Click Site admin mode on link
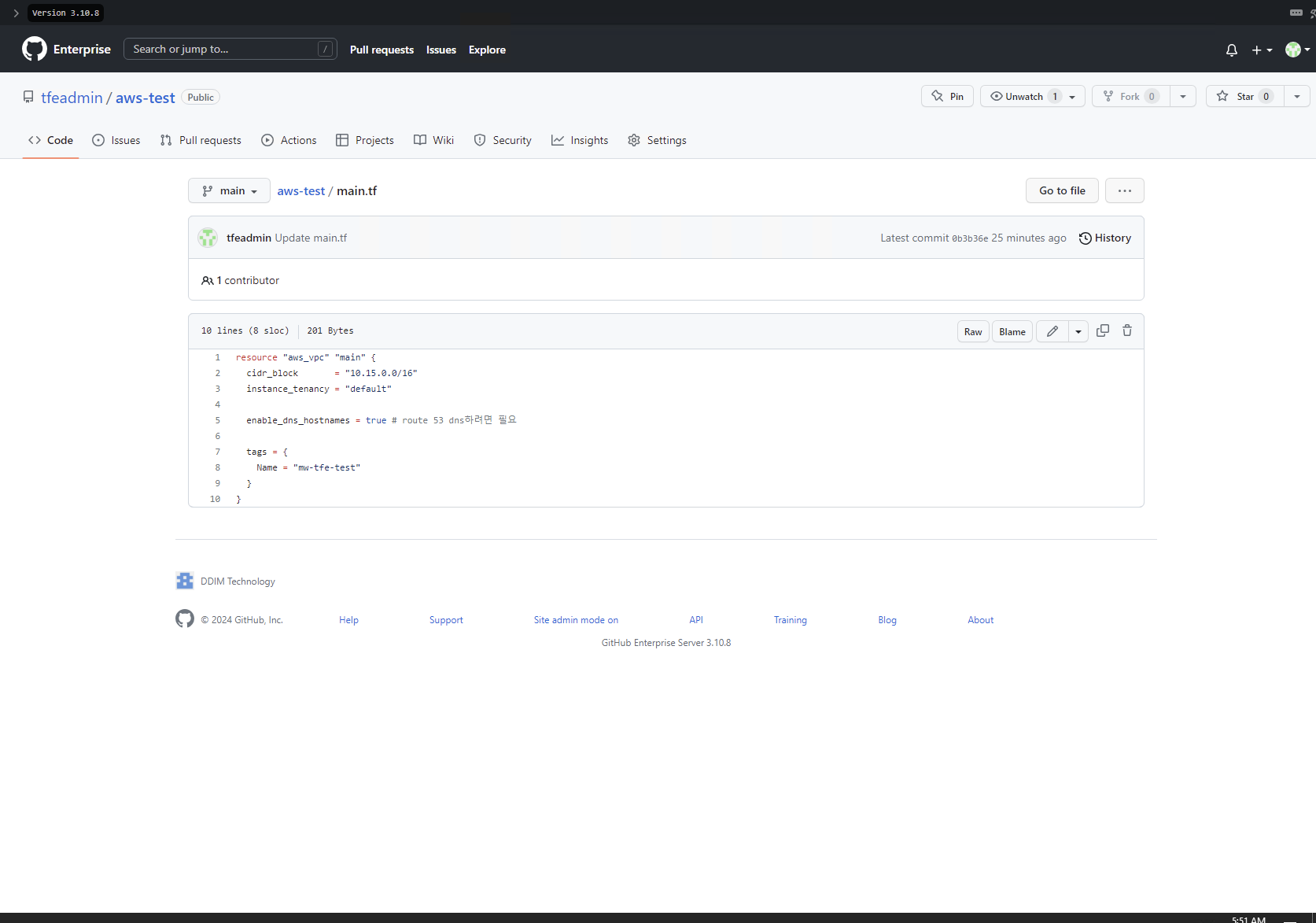This screenshot has width=1316, height=923. [576, 620]
